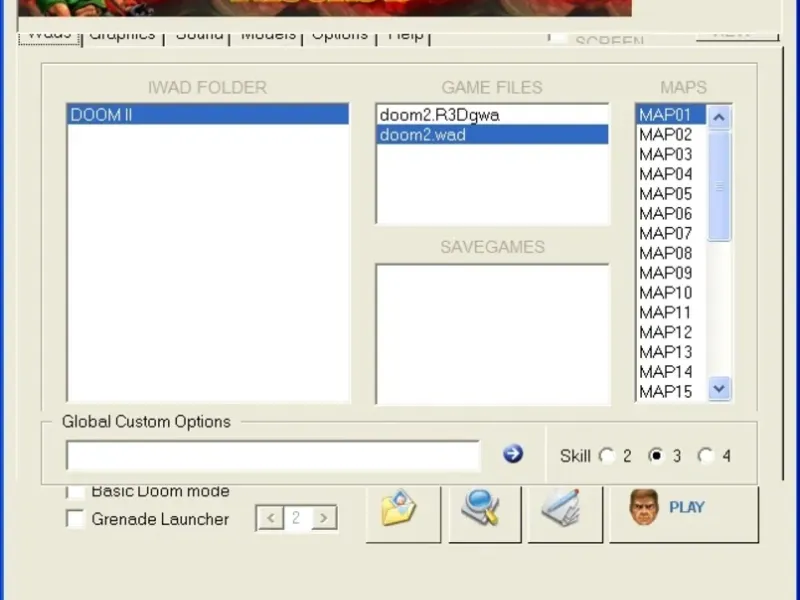The width and height of the screenshot is (800, 600).
Task: Enable the Grenade Launcher checkbox
Action: 76,519
